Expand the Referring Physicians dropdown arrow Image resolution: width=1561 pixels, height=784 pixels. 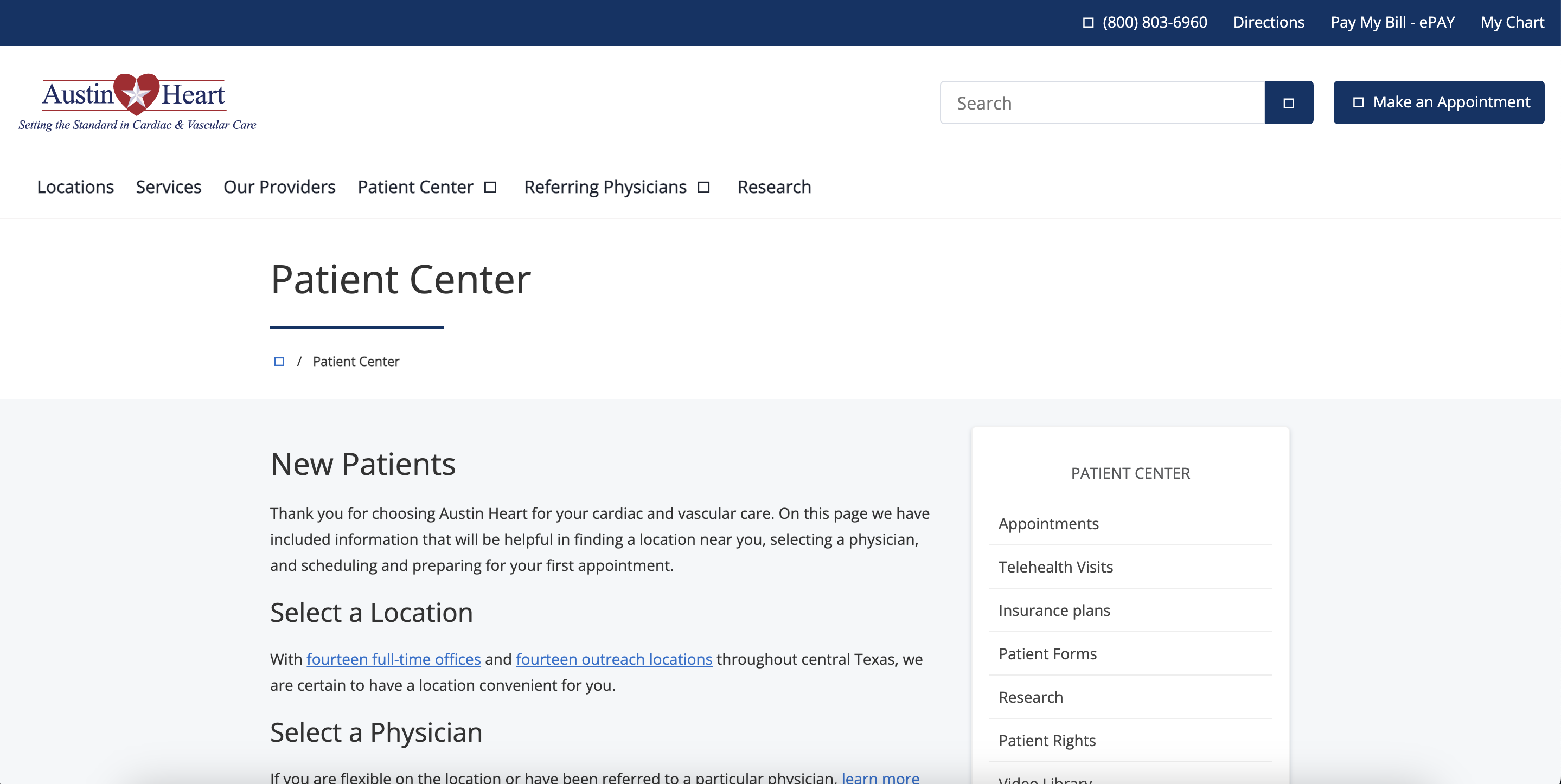coord(703,187)
